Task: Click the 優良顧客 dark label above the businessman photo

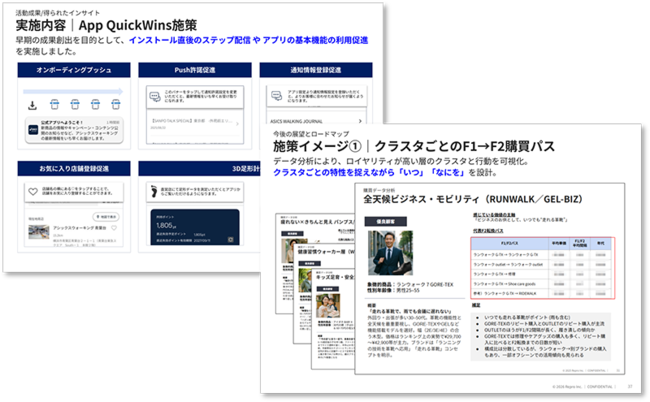Action: [386, 221]
